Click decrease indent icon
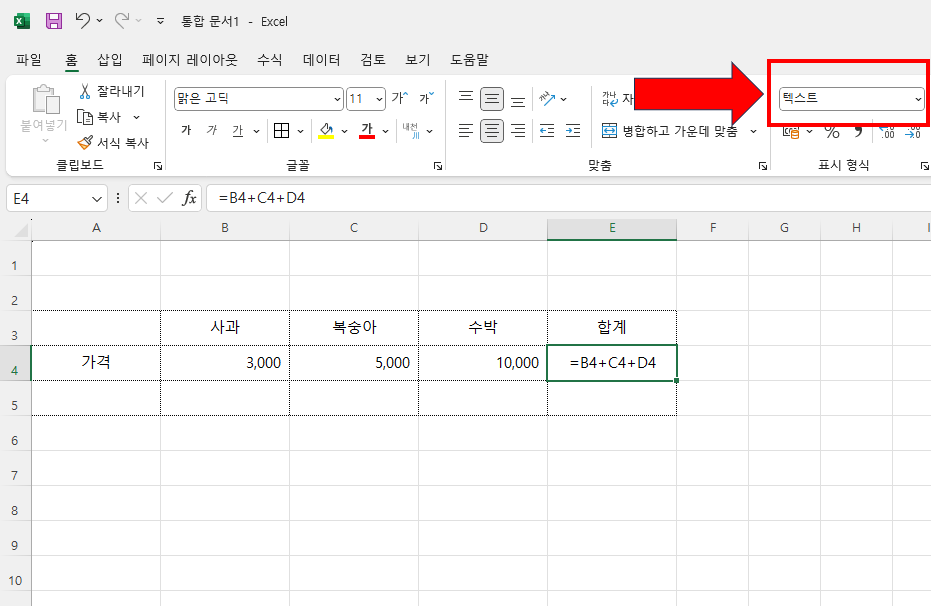Image resolution: width=931 pixels, height=606 pixels. pos(547,131)
